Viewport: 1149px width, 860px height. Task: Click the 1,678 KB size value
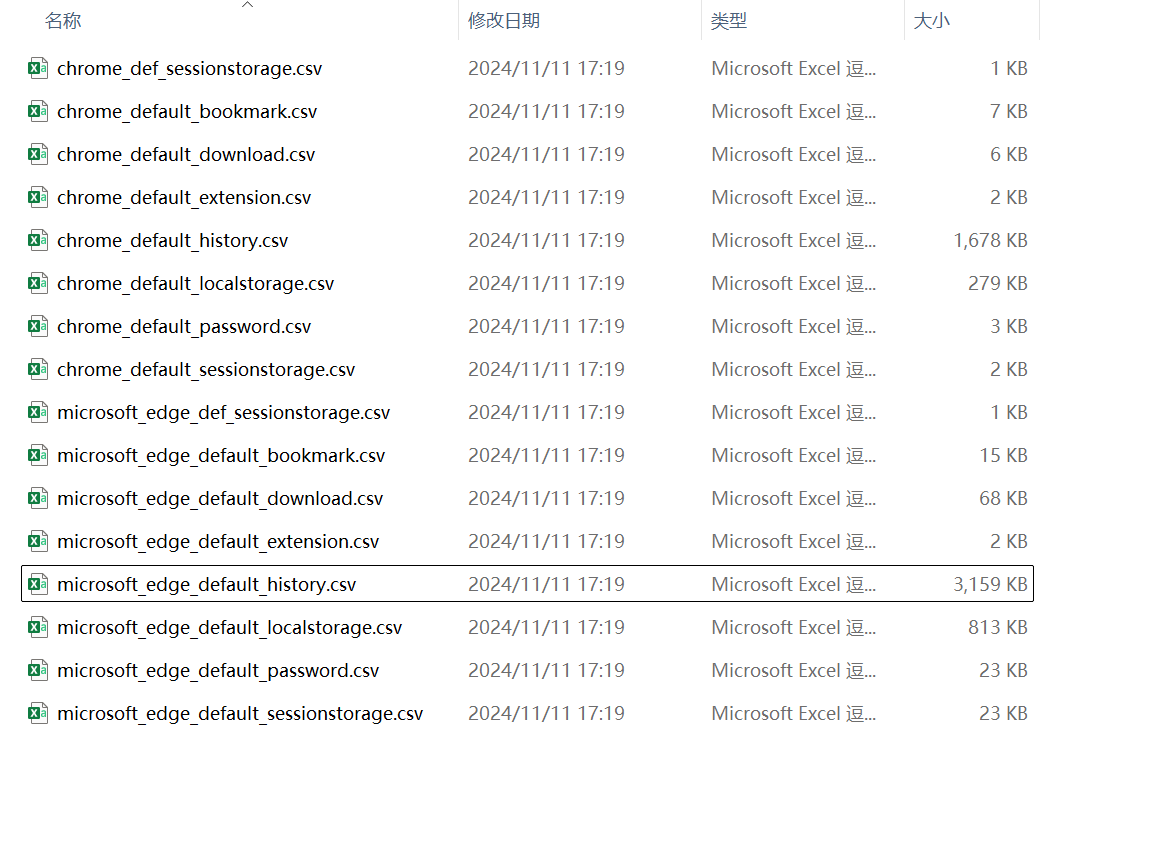pos(990,240)
